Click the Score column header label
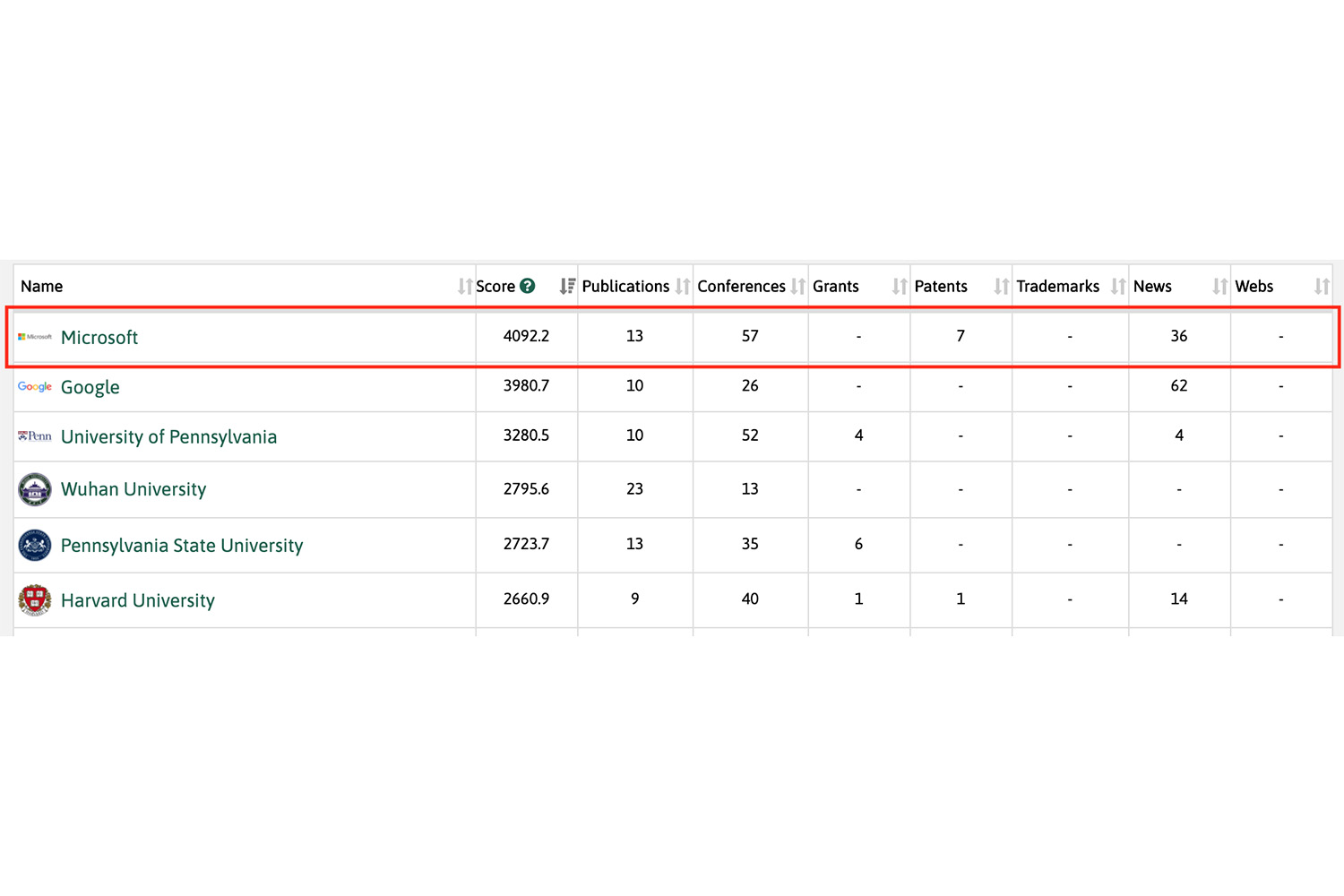 coord(495,287)
